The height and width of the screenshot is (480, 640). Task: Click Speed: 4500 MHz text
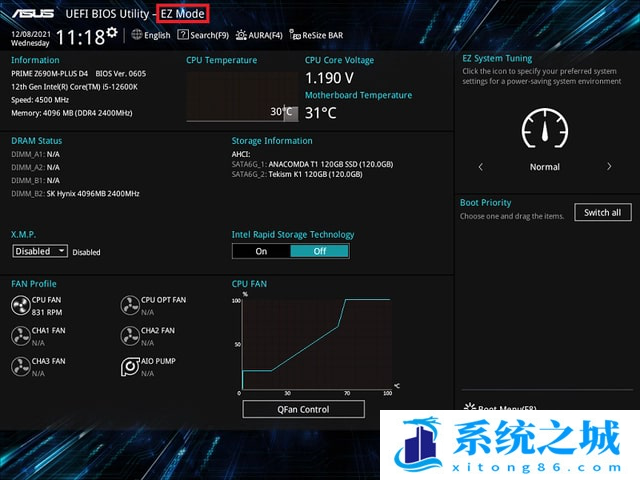coord(40,100)
